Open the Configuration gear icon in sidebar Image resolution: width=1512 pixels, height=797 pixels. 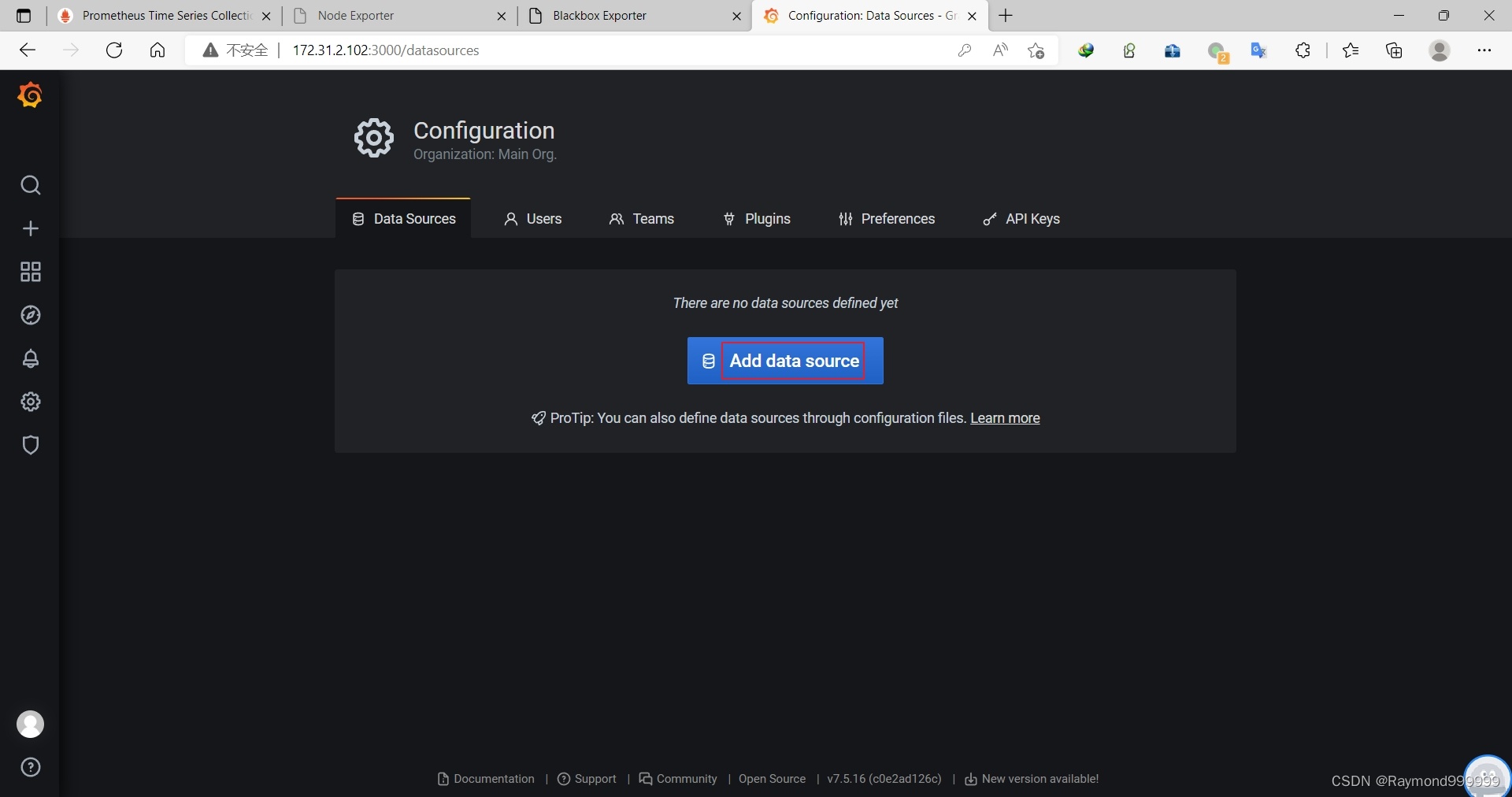click(x=31, y=402)
